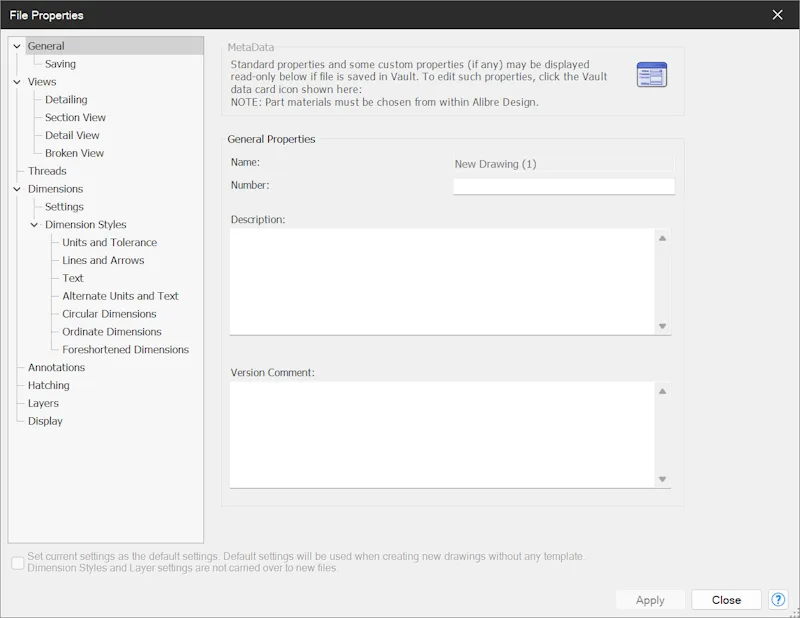Open Alternate Units and Text settings
The width and height of the screenshot is (800, 618).
(x=120, y=296)
